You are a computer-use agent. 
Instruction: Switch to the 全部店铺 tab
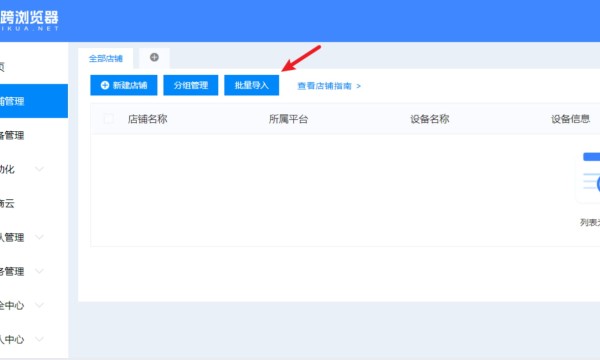pos(106,59)
